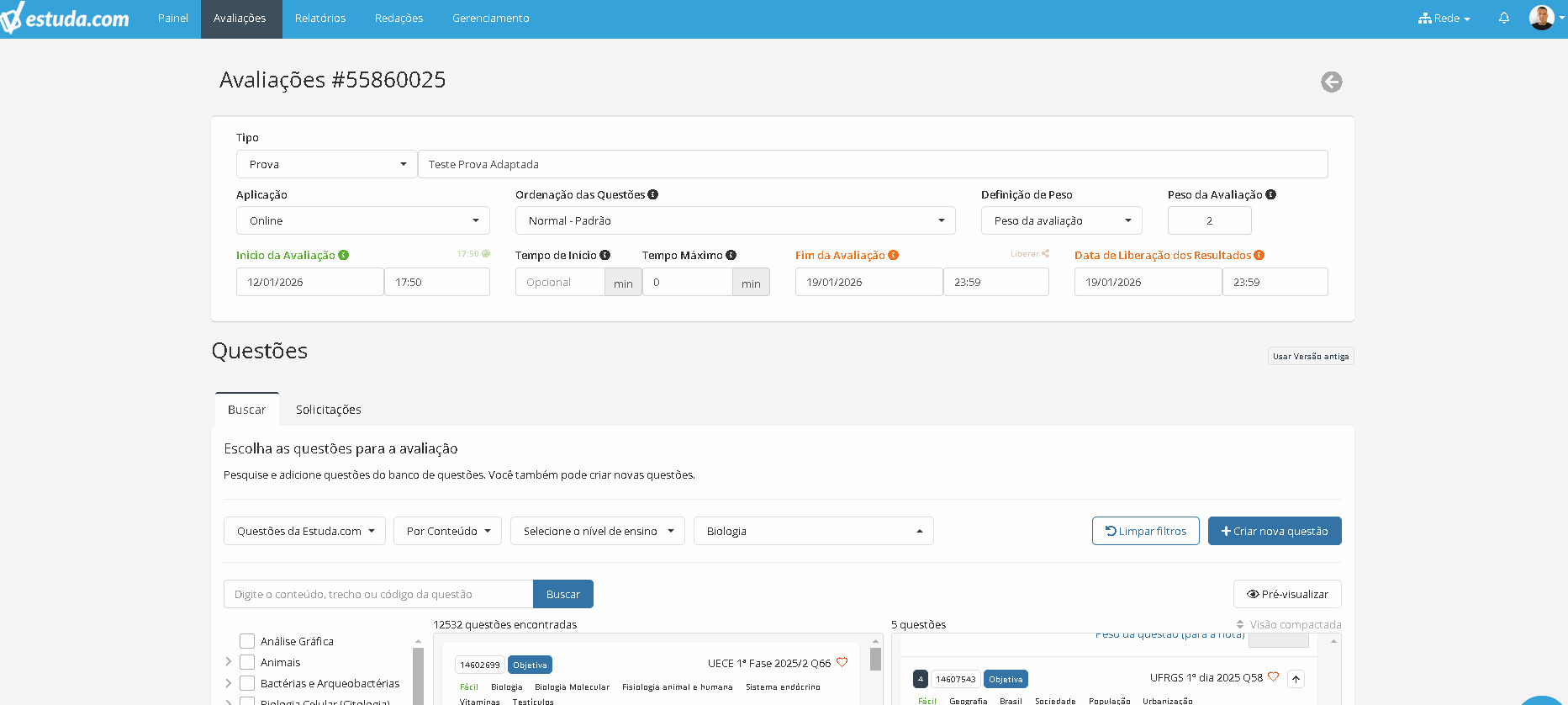Click the Sistema endócrino tag
Screen dimensions: 1568x705
point(783,686)
